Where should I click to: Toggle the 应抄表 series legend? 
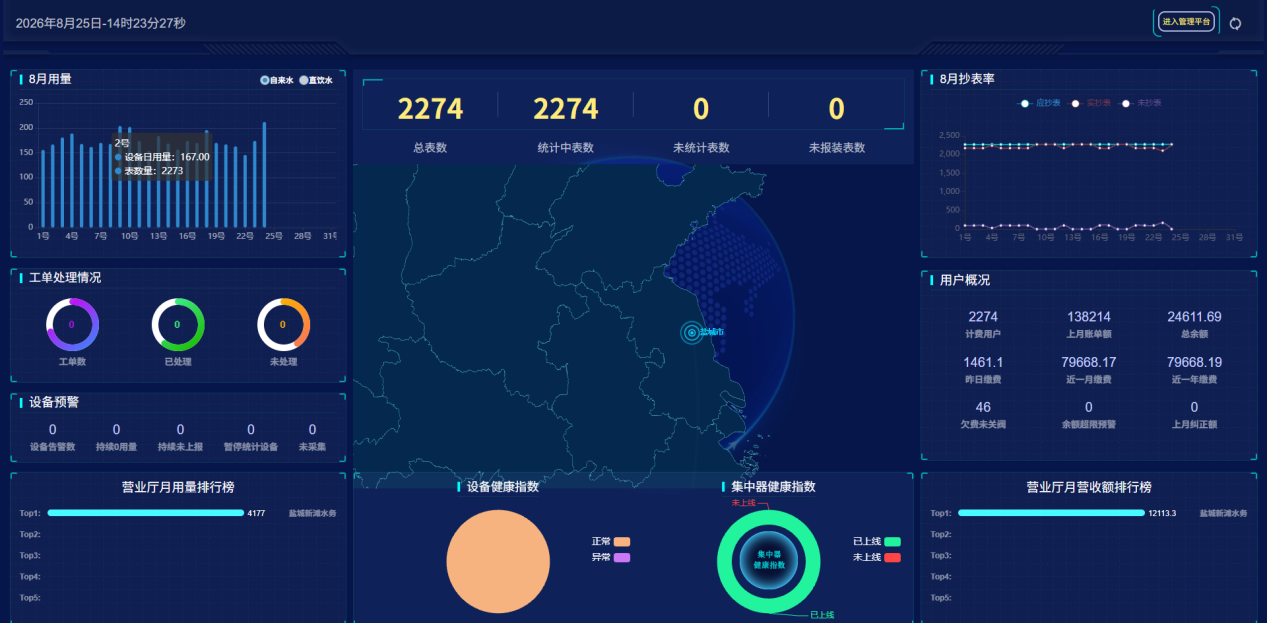(x=1040, y=103)
